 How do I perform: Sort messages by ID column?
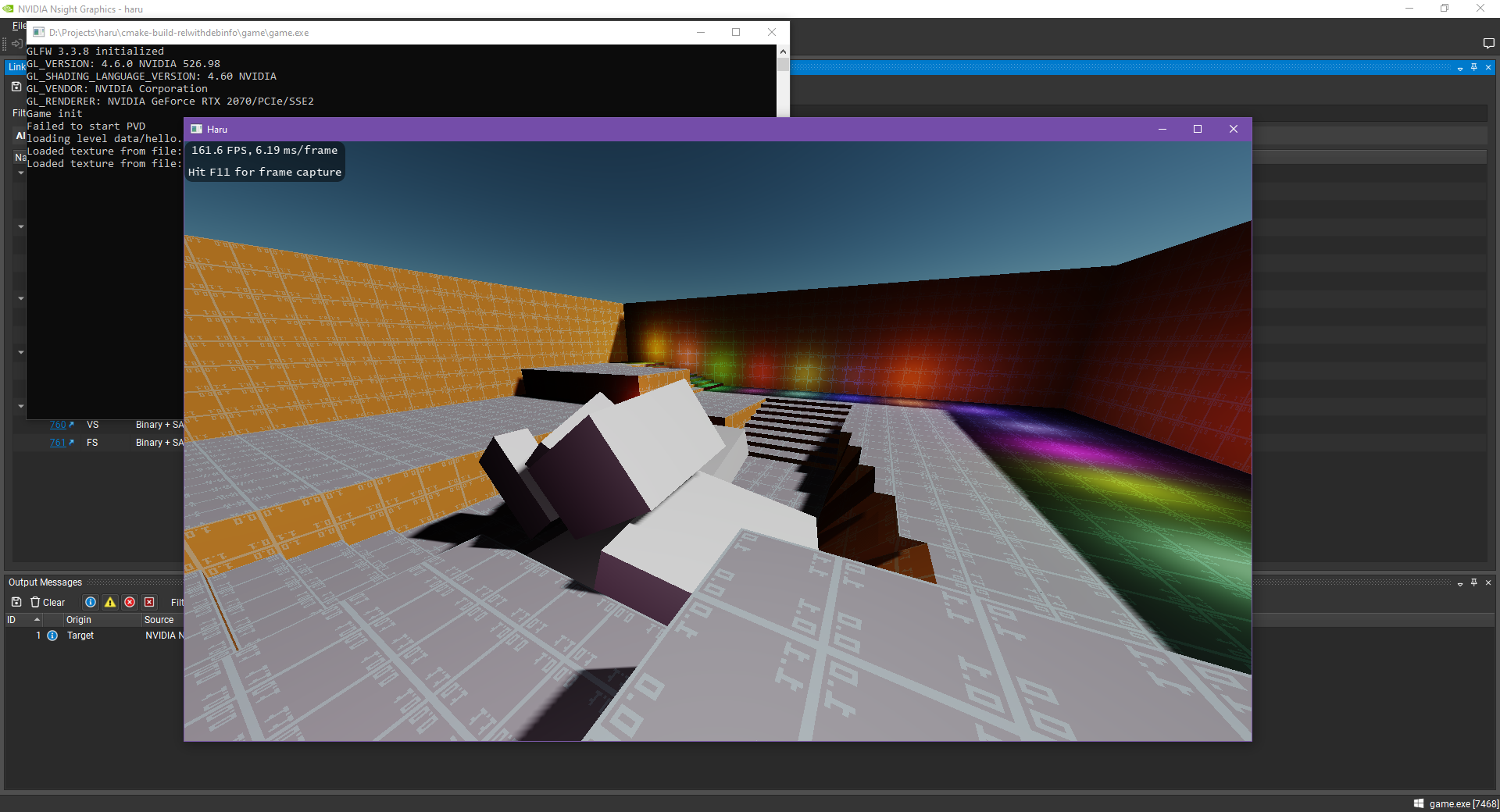[23, 620]
